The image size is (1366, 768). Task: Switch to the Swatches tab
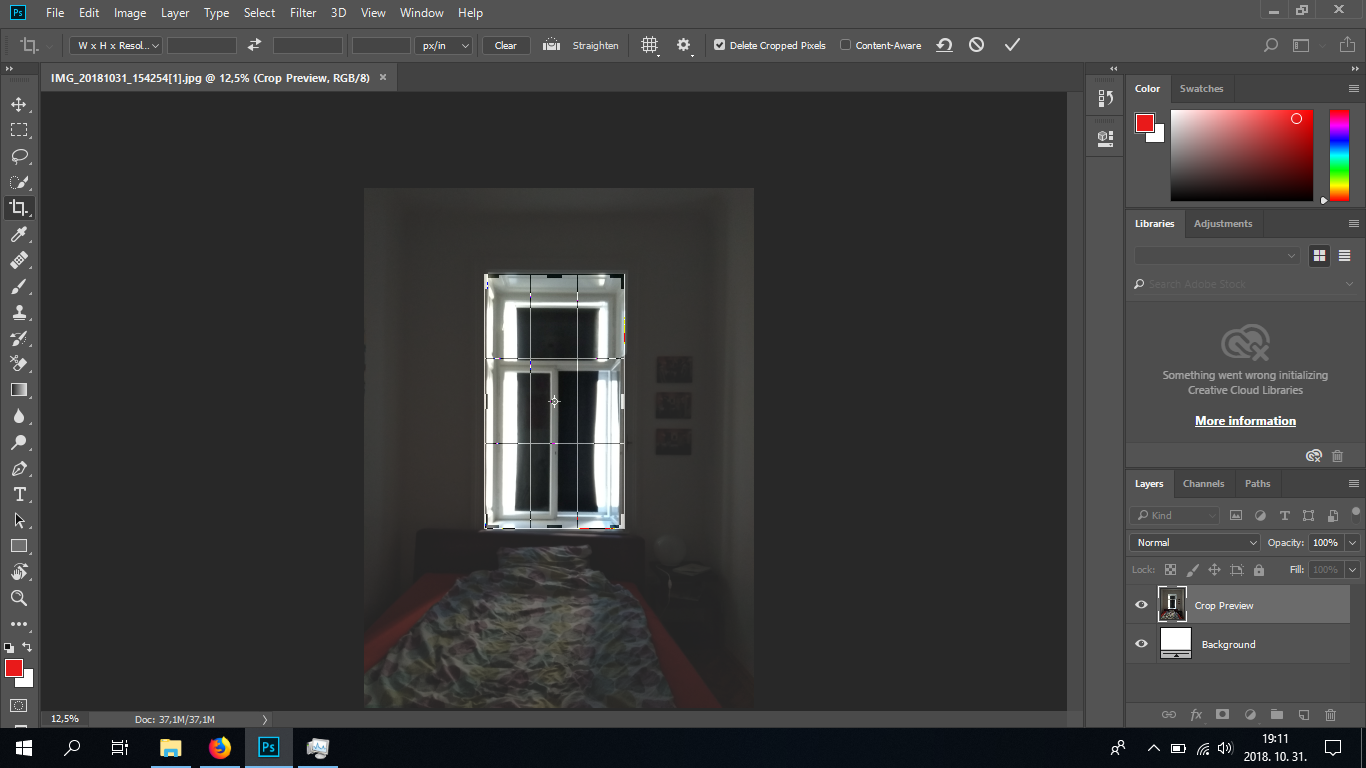click(x=1201, y=88)
